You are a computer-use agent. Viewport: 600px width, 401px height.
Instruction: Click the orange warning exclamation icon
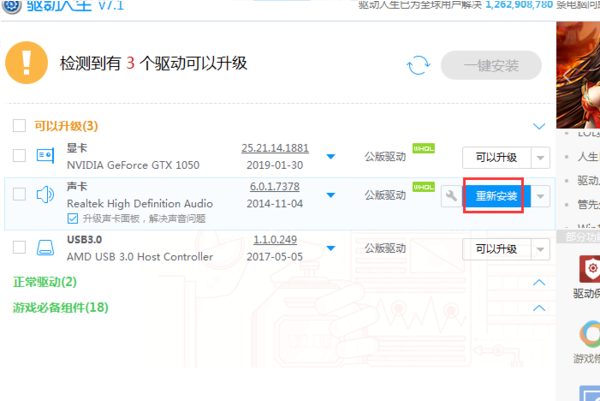click(26, 63)
